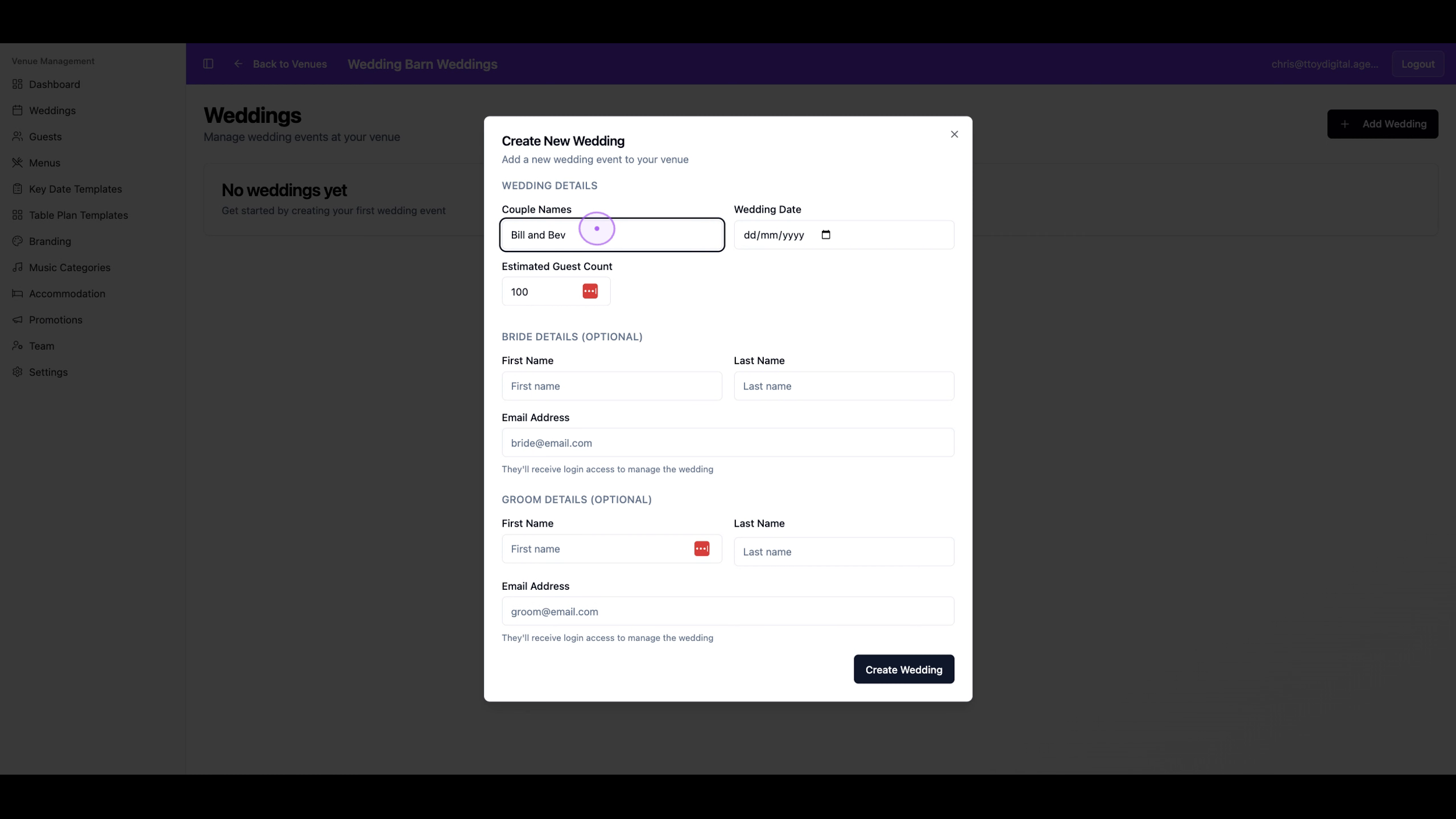The image size is (1456, 819).
Task: Click the Settings gear icon in sidebar
Action: [18, 372]
